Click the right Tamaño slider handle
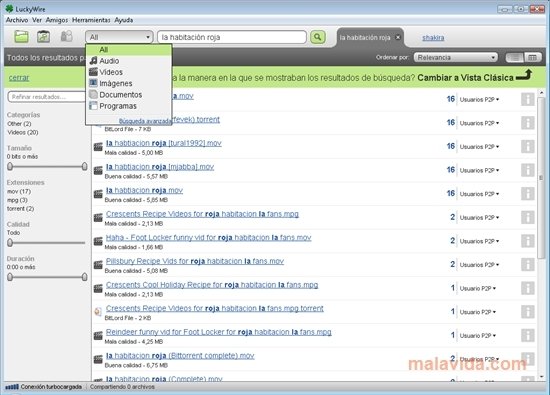The width and height of the screenshot is (550, 395). (85, 166)
